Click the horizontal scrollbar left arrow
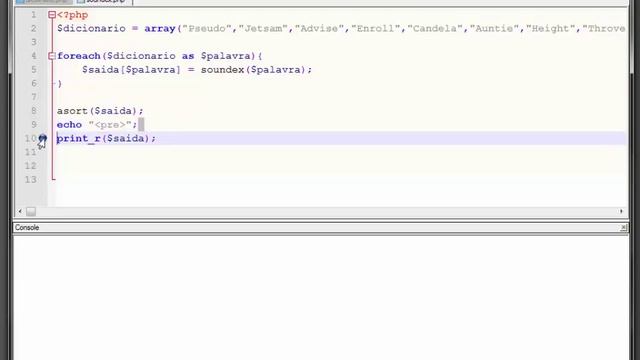The image size is (640, 360). point(20,211)
